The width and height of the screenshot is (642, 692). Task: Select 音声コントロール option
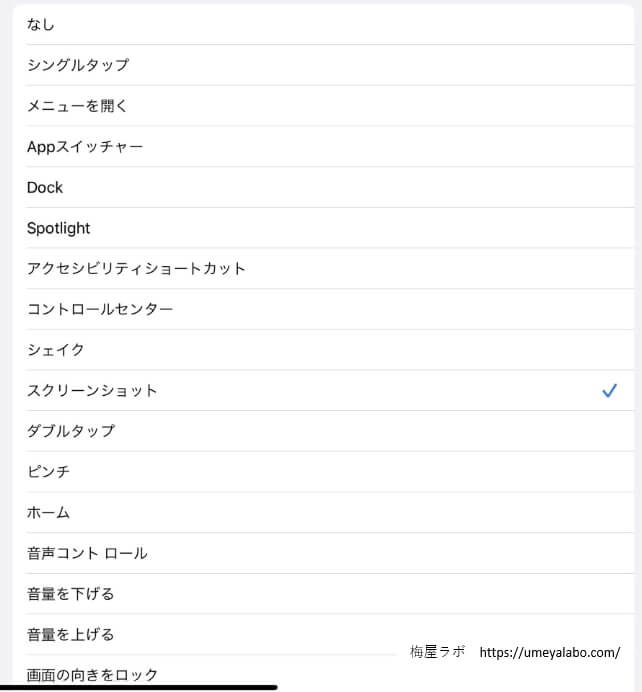point(323,553)
